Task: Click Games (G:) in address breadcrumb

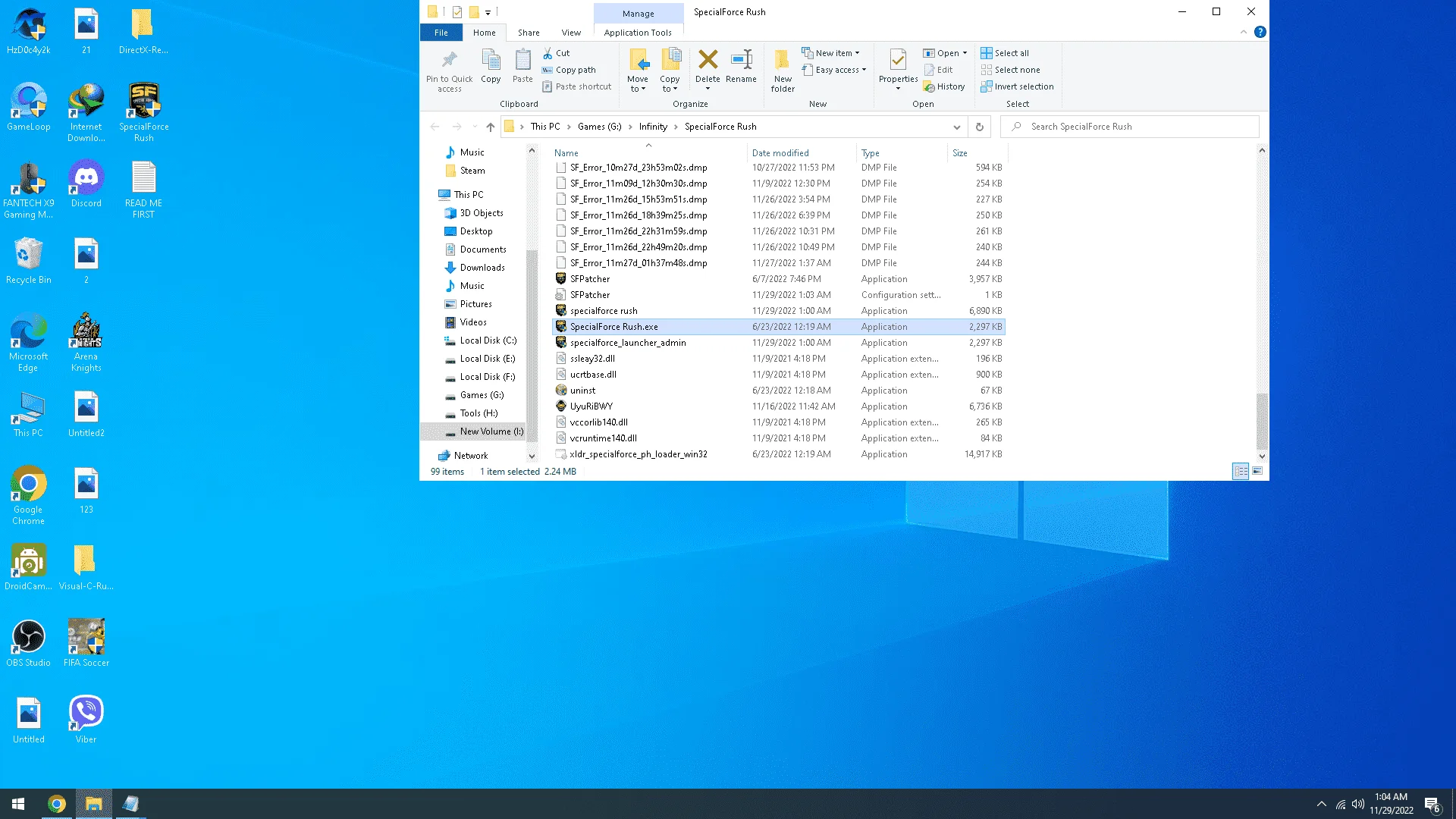Action: [x=599, y=127]
